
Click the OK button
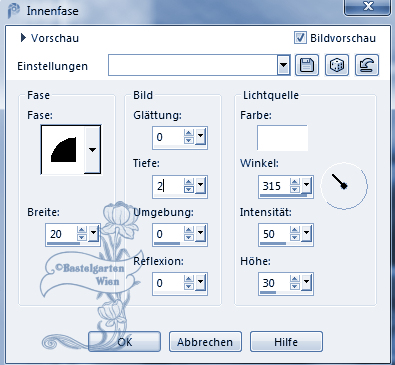point(124,342)
